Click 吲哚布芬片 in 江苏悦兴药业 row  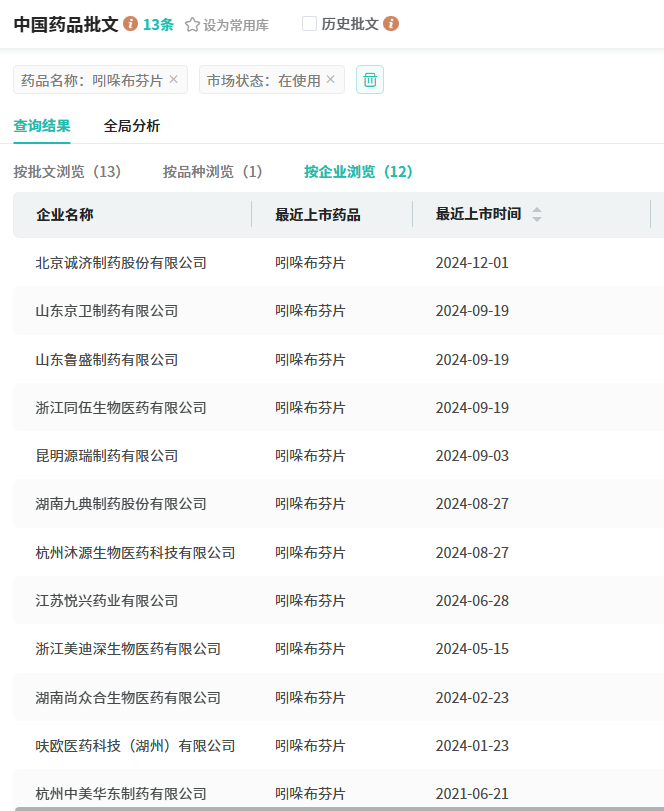pos(311,601)
